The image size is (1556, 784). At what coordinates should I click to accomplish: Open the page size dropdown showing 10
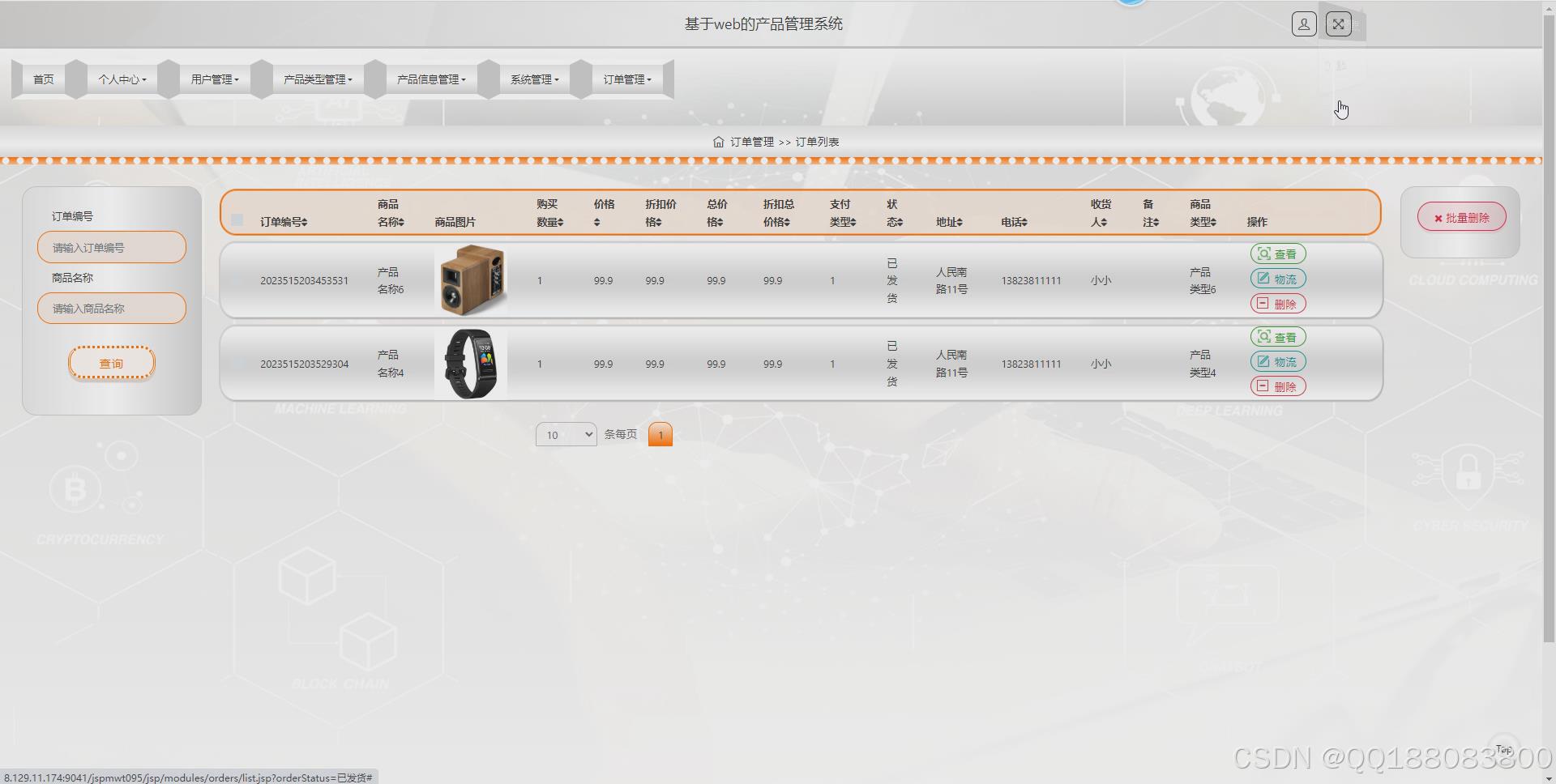(x=566, y=435)
